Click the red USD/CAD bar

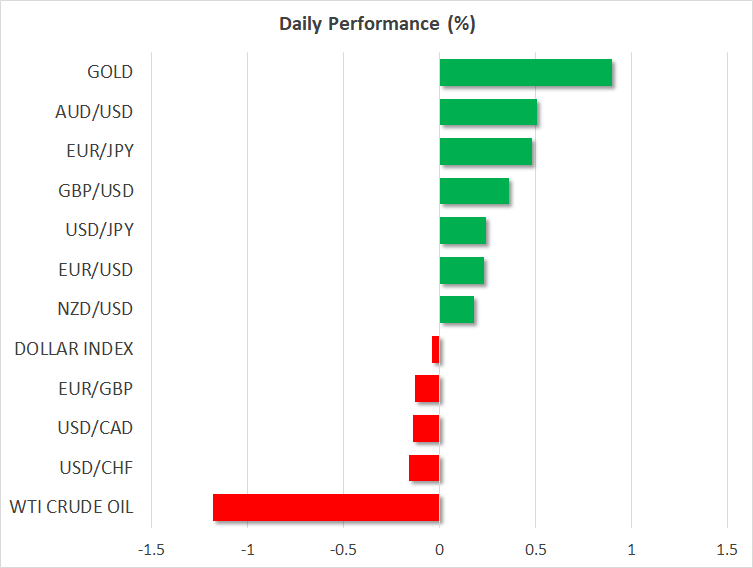tap(426, 428)
